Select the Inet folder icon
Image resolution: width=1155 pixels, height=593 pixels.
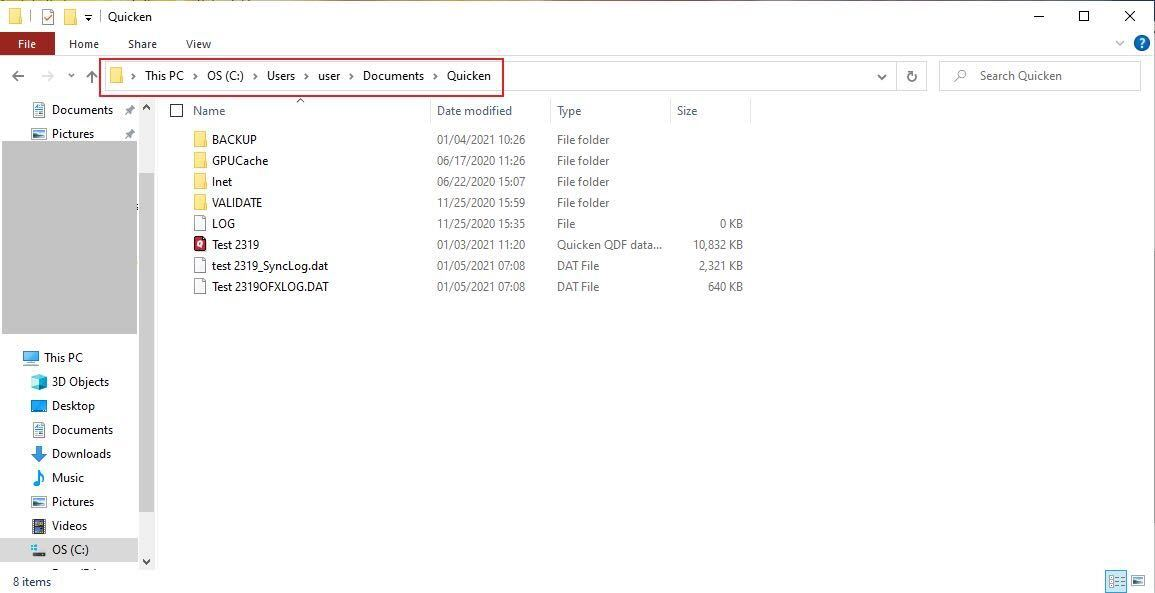[x=200, y=181]
